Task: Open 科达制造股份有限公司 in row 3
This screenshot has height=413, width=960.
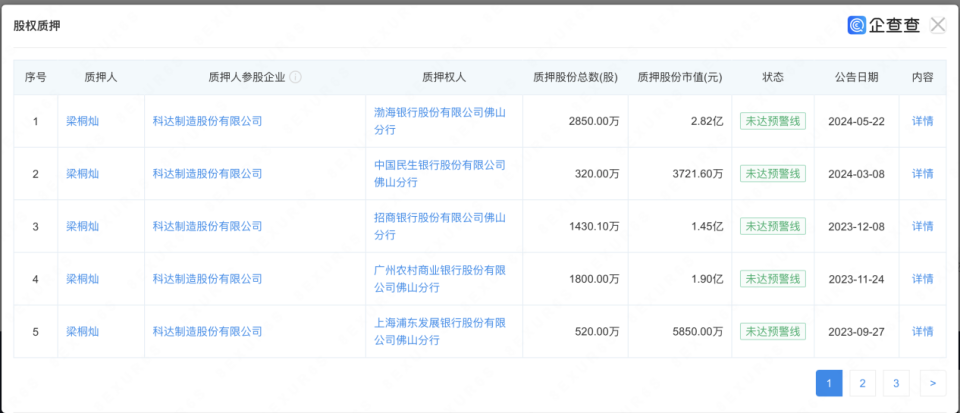Action: click(208, 226)
